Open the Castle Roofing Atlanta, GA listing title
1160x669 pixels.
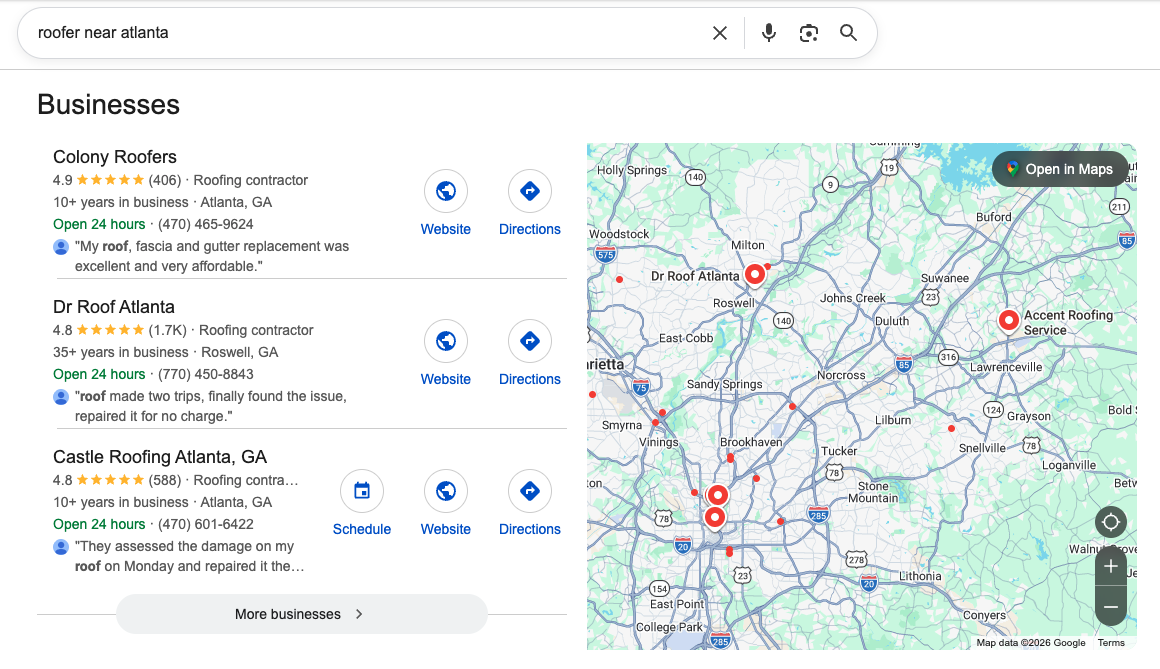(x=160, y=457)
